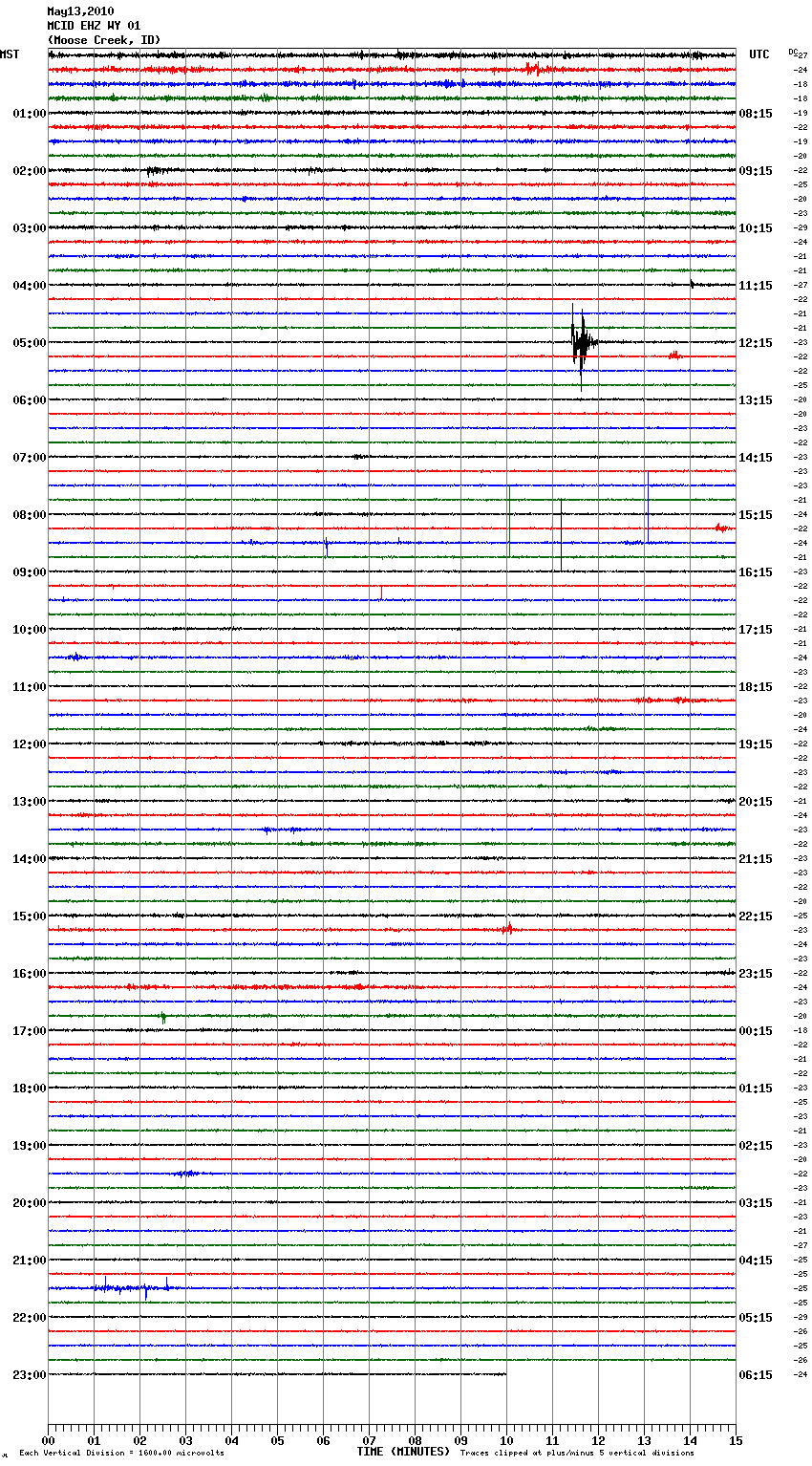Click the traces clipped footer note
Screen dimensions: 812x1466
[577, 1454]
